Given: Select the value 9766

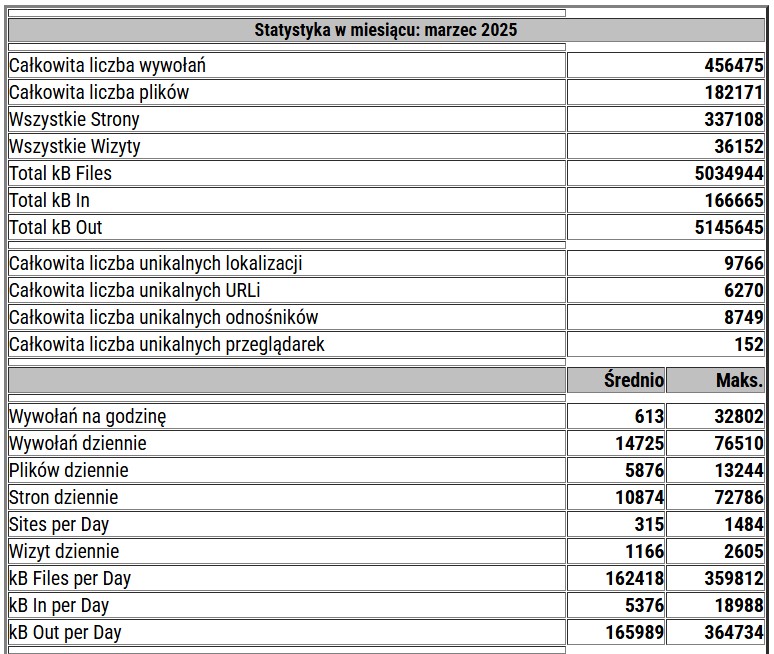Looking at the screenshot, I should [x=743, y=263].
